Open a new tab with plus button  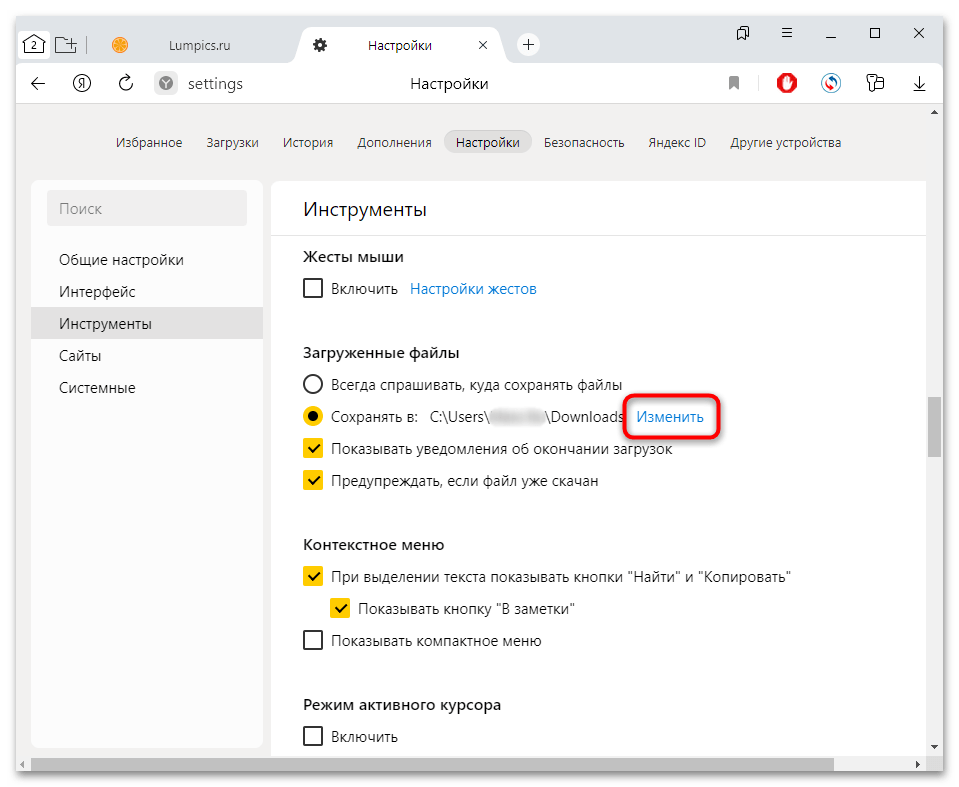[528, 45]
